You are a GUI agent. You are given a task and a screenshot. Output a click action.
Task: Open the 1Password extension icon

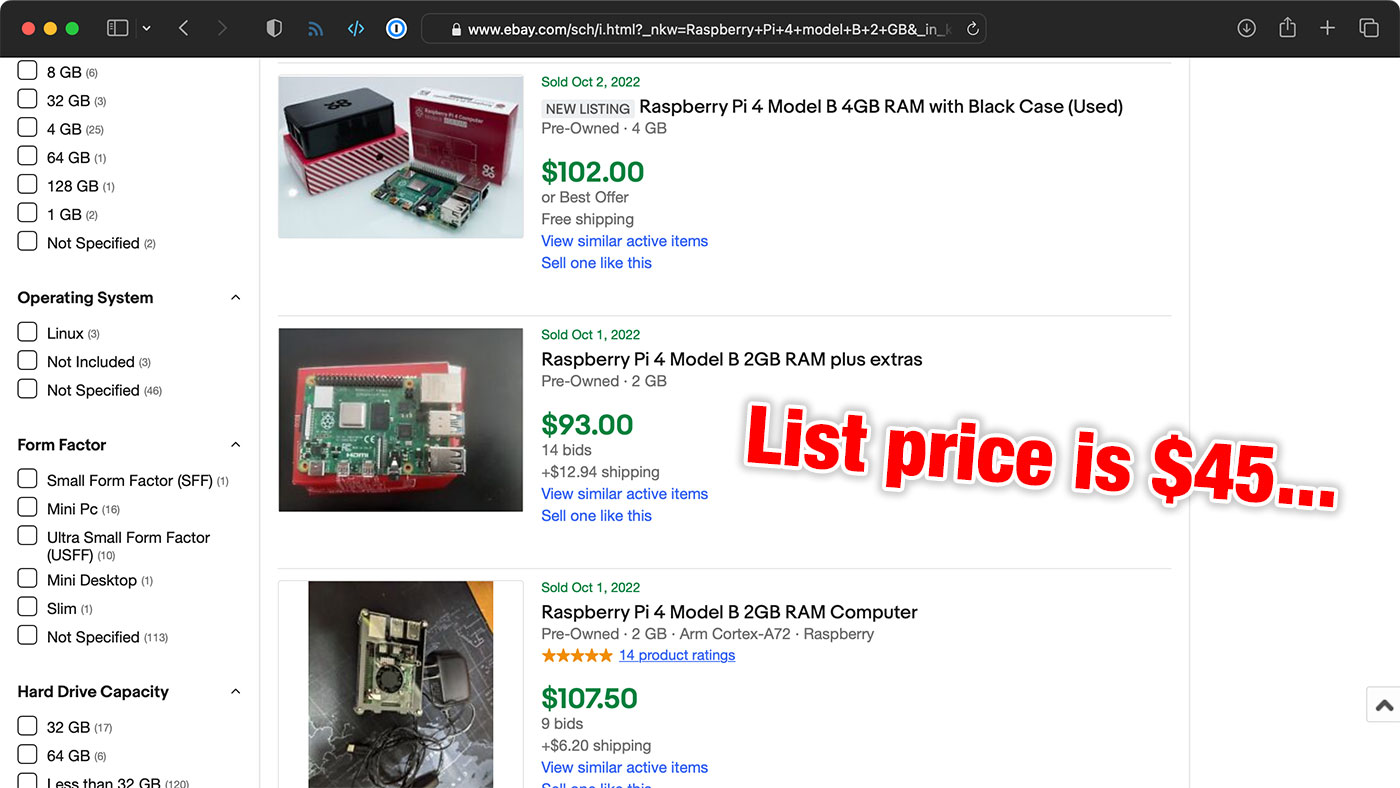[396, 28]
